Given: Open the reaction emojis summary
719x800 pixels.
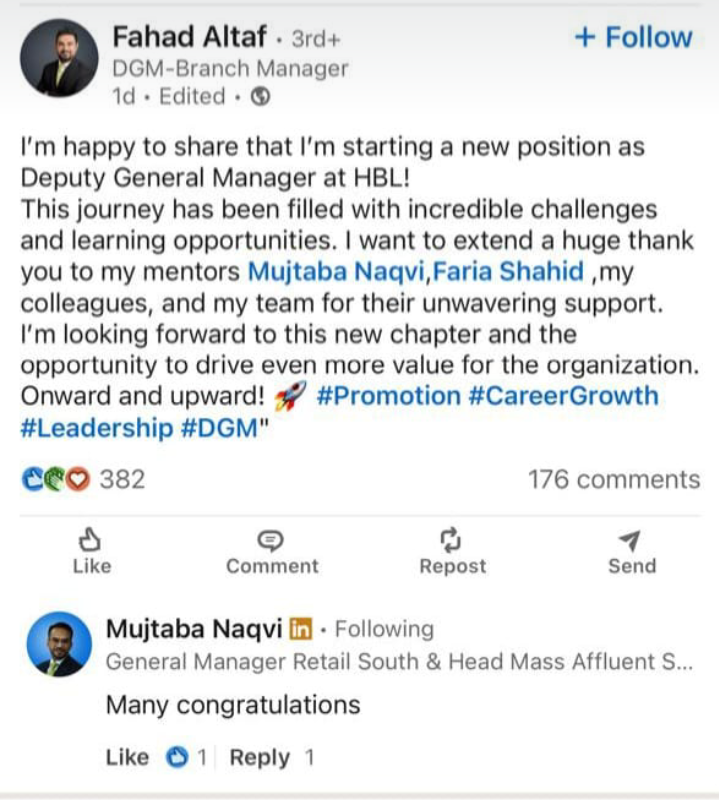Looking at the screenshot, I should 56,480.
